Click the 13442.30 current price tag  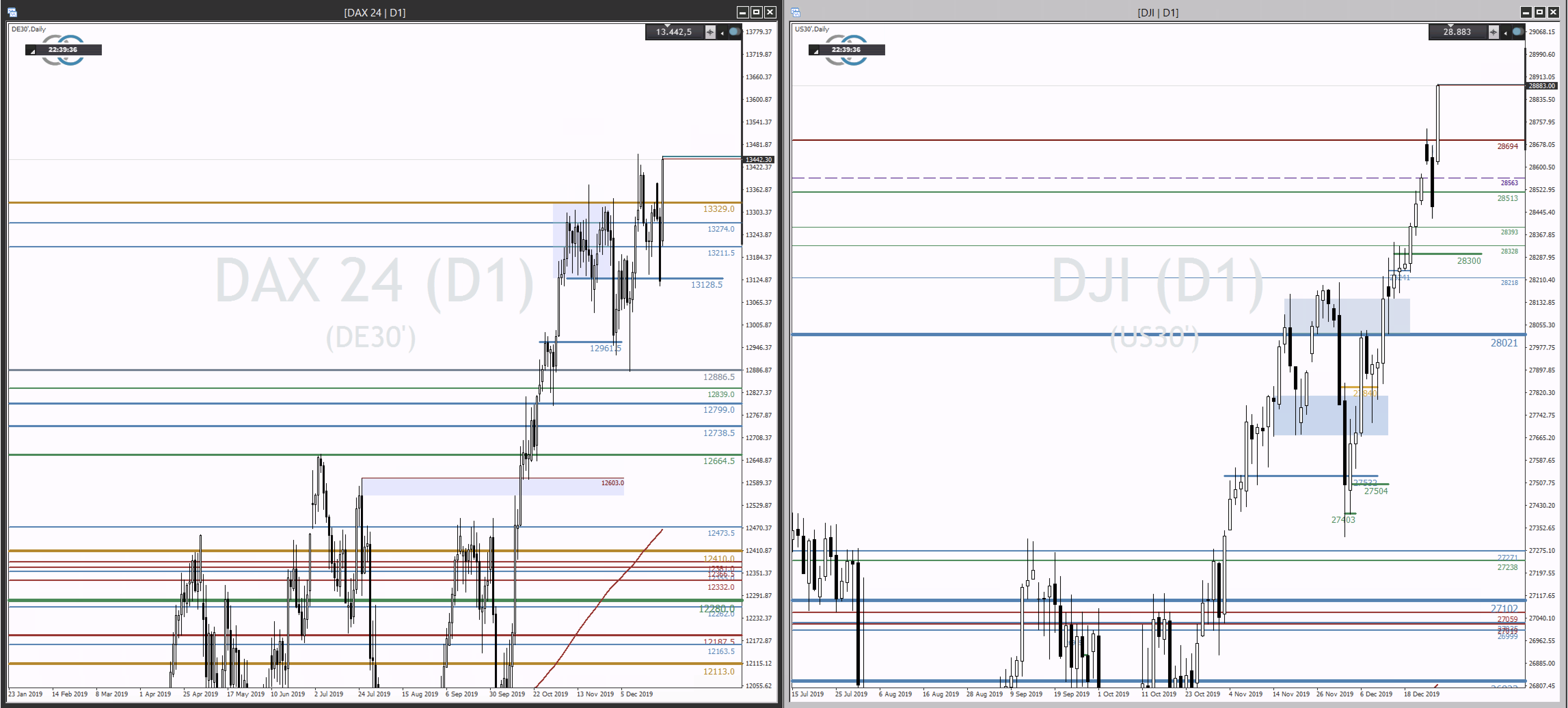pyautogui.click(x=758, y=160)
